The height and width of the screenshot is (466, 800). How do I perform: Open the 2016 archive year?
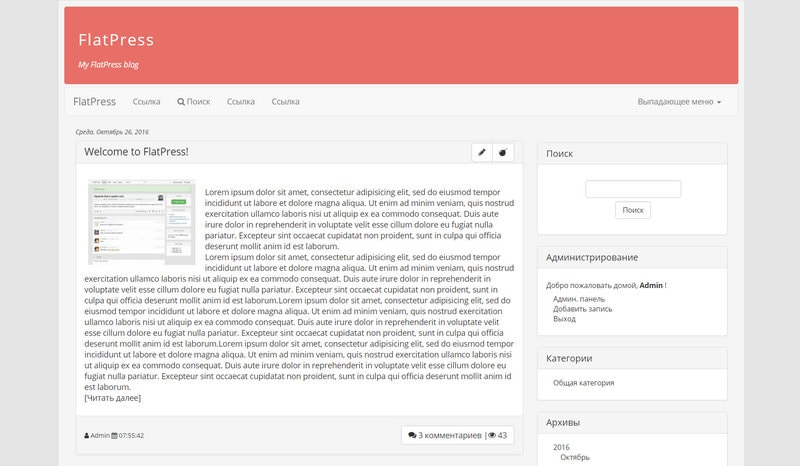[561, 447]
